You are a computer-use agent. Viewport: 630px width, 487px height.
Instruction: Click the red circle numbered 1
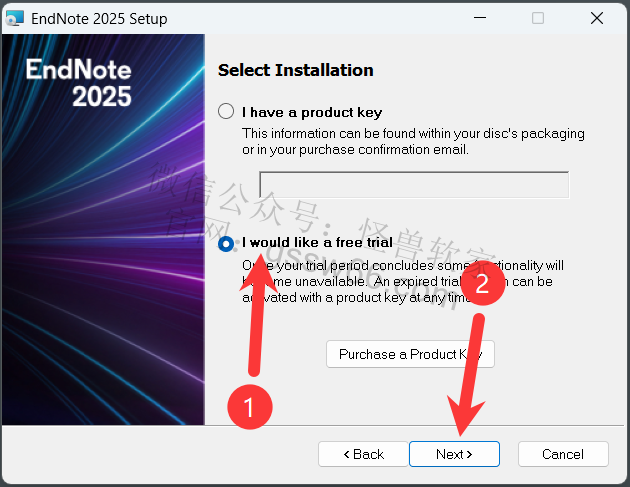[247, 406]
